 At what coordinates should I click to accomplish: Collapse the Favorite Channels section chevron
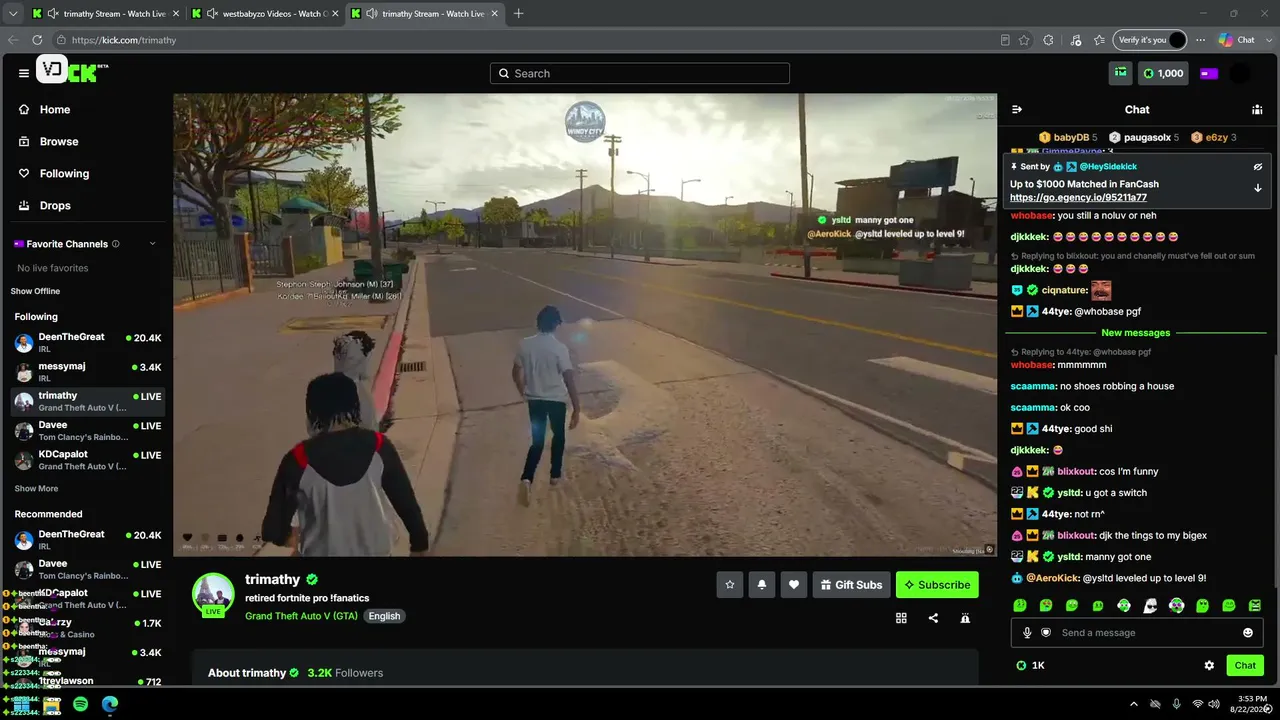153,244
